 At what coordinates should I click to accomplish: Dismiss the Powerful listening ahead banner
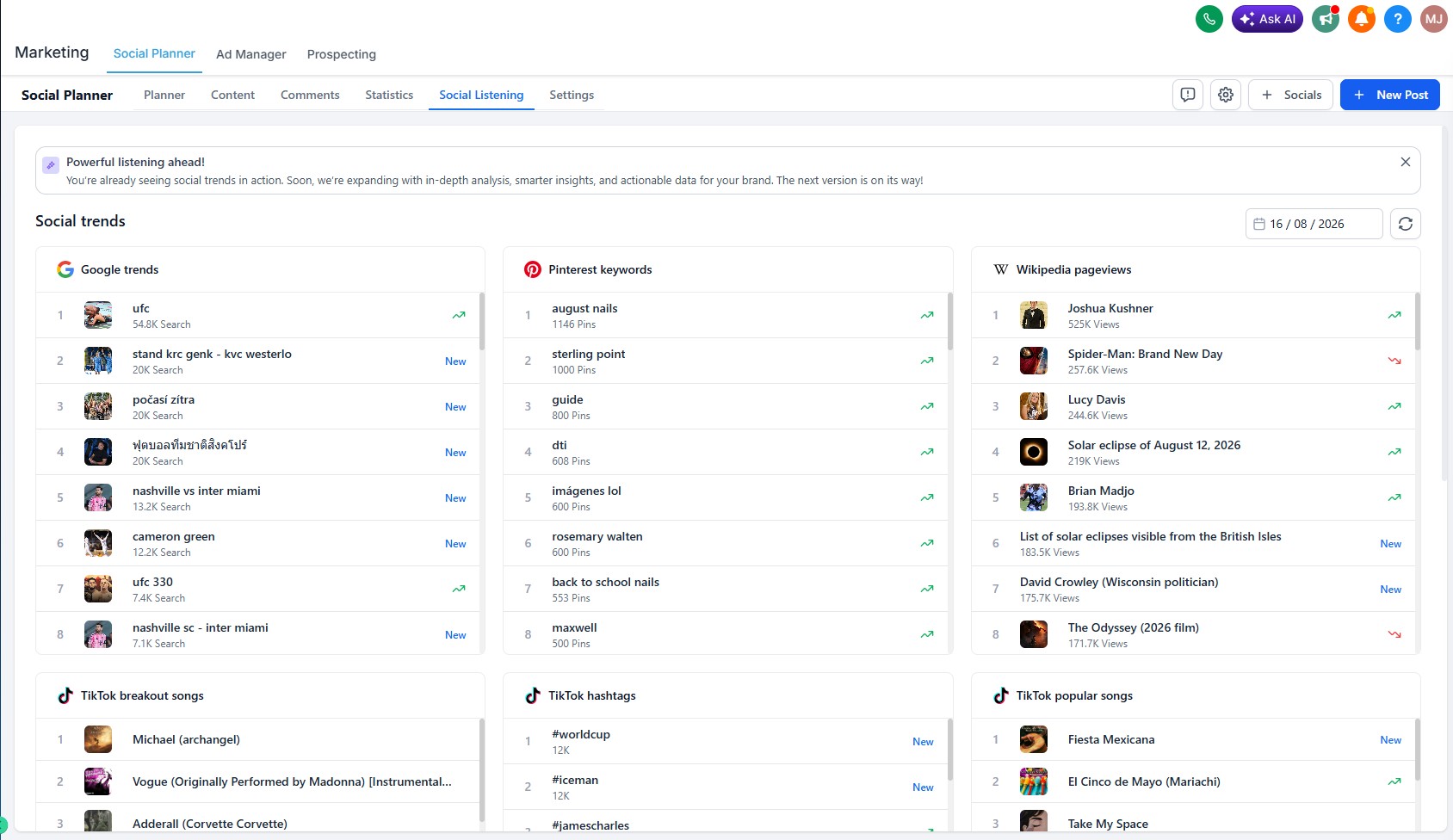[1406, 162]
